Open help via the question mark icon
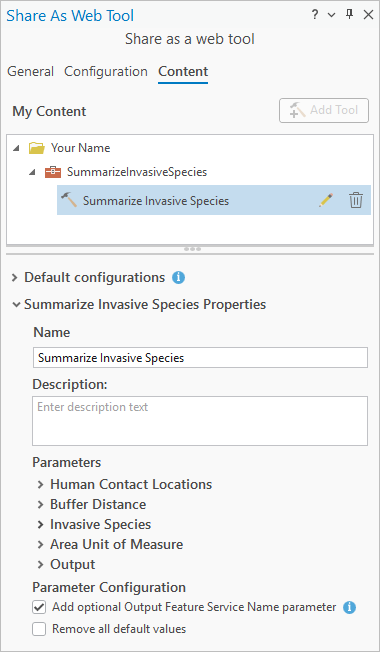Screen dimensions: 380x652 click(315, 15)
